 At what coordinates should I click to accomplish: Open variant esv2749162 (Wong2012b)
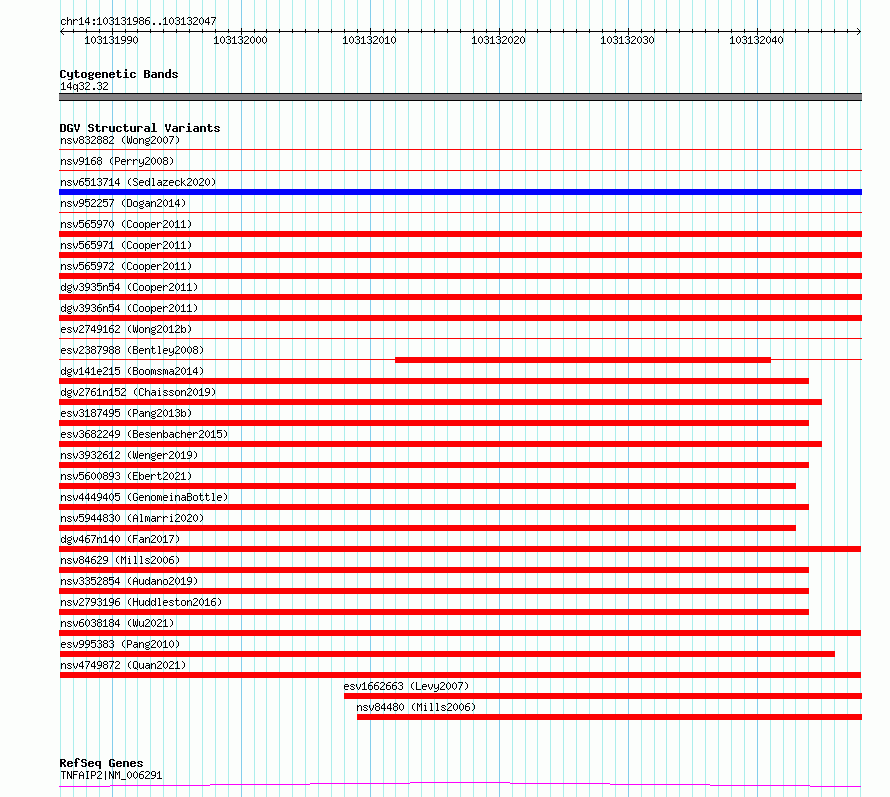(x=126, y=329)
